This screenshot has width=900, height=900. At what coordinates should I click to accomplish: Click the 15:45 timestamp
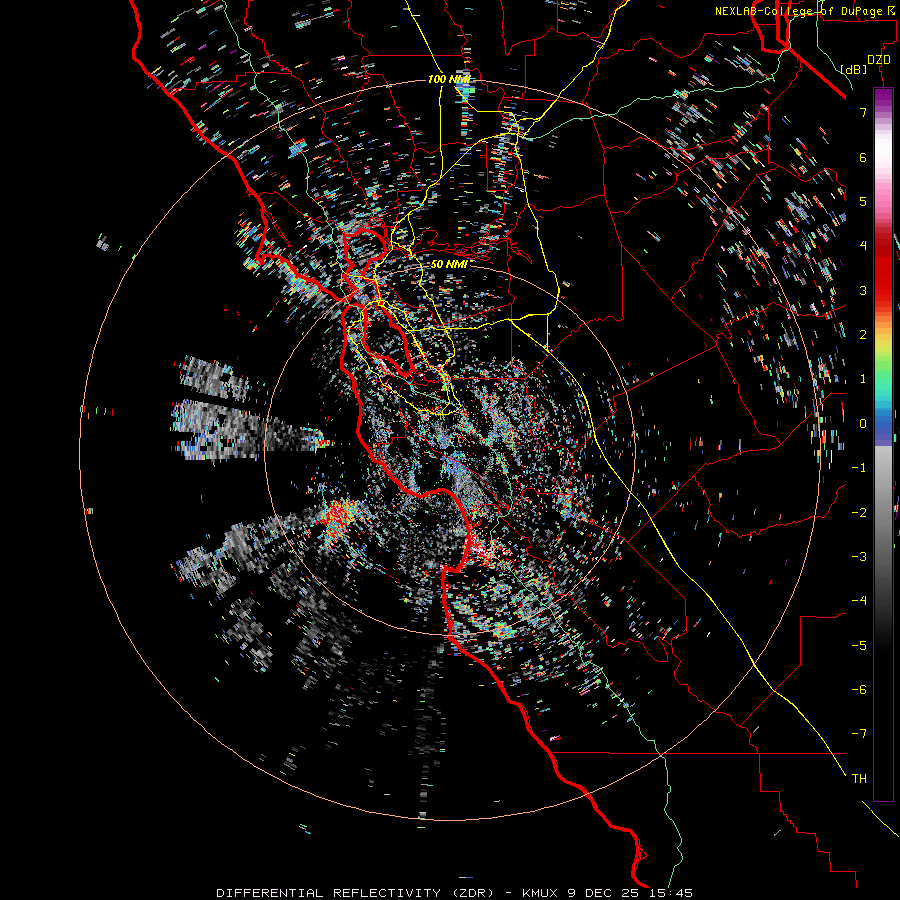[671, 893]
